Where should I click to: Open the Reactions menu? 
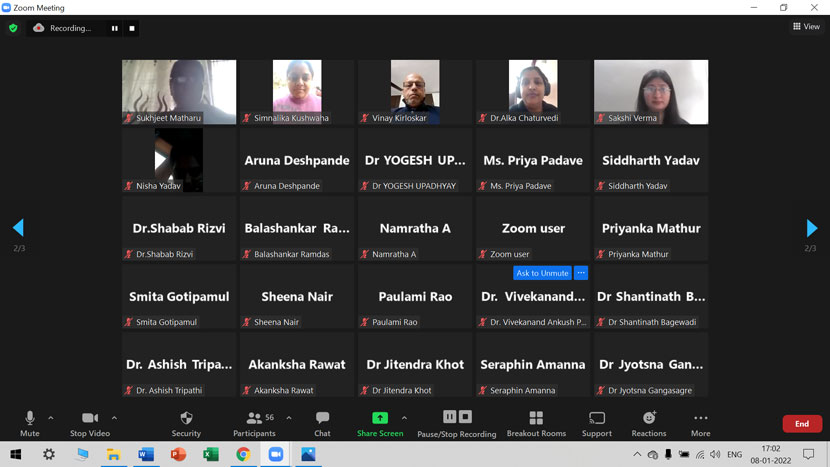pyautogui.click(x=649, y=418)
